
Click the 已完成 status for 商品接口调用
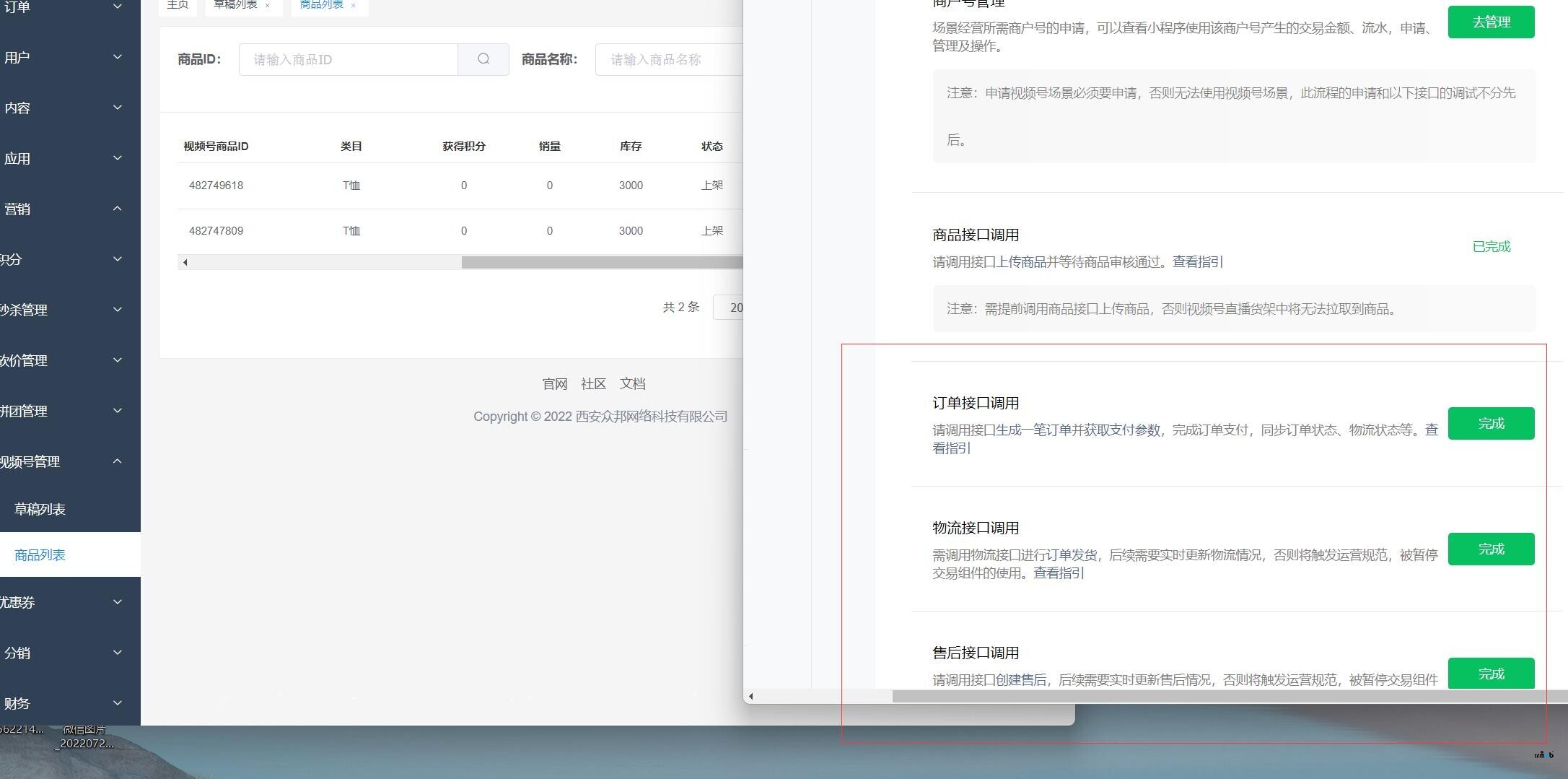1491,247
